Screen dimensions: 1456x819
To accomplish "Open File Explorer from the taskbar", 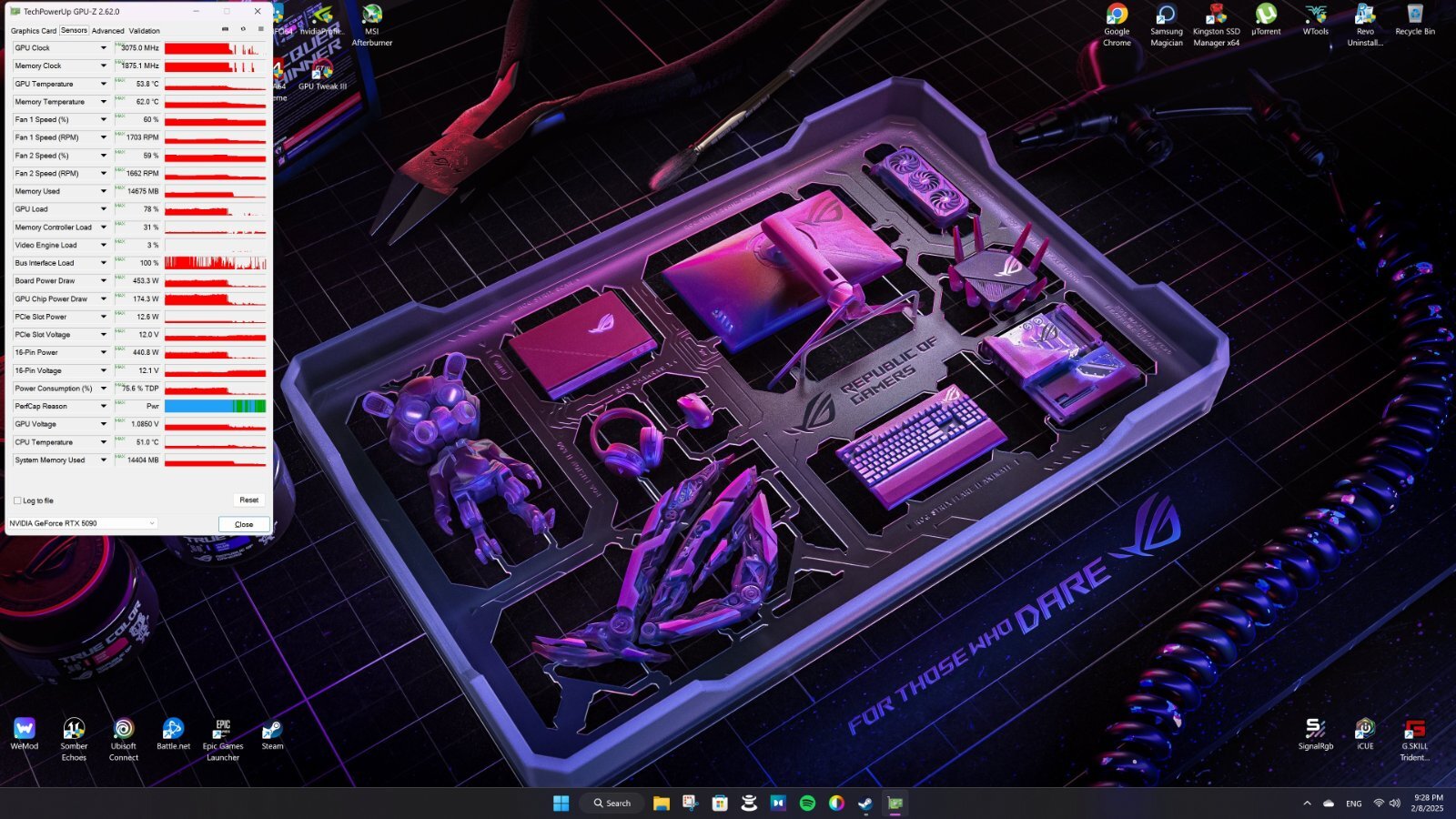I will [662, 803].
